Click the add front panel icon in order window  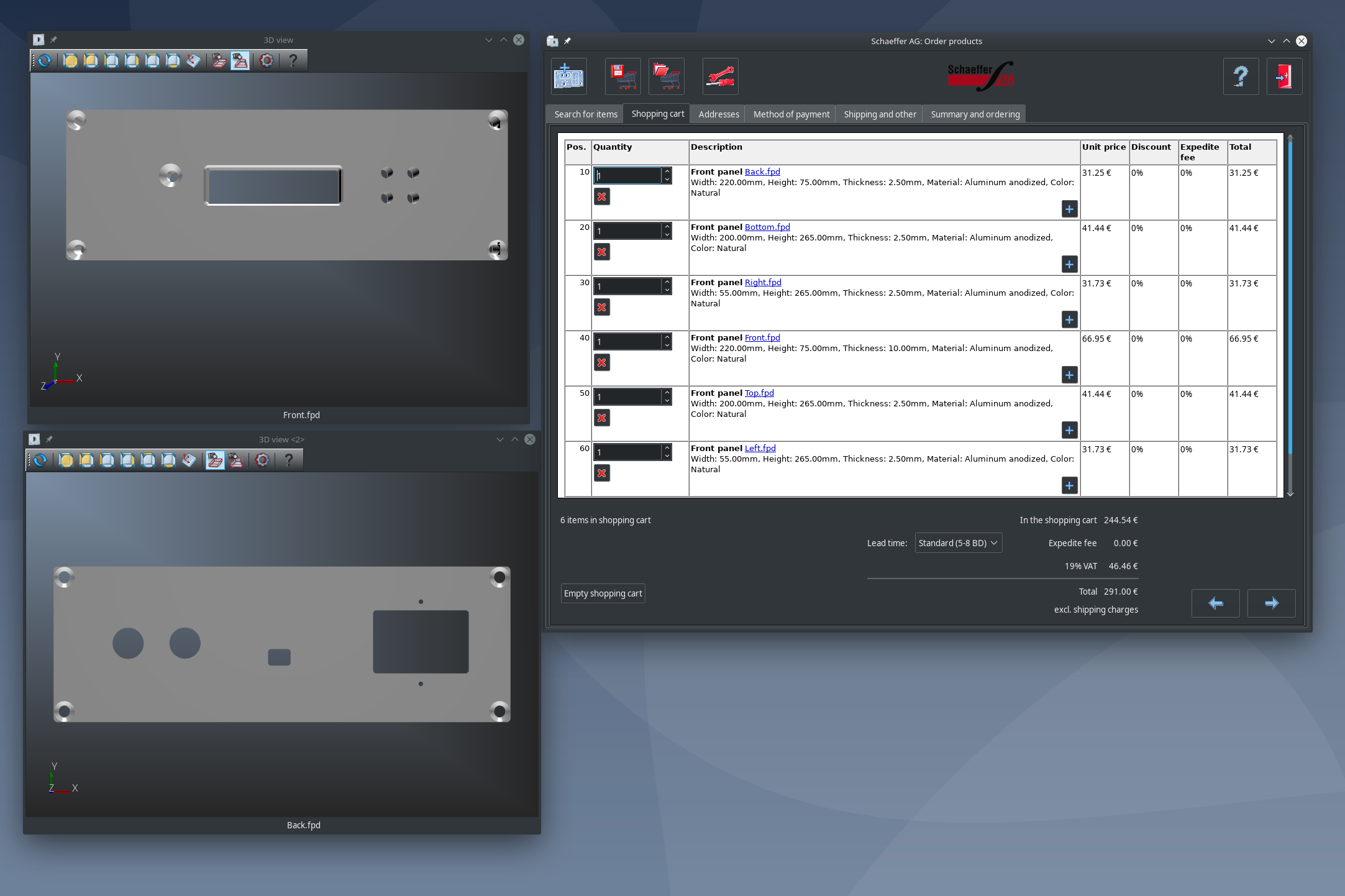click(569, 76)
